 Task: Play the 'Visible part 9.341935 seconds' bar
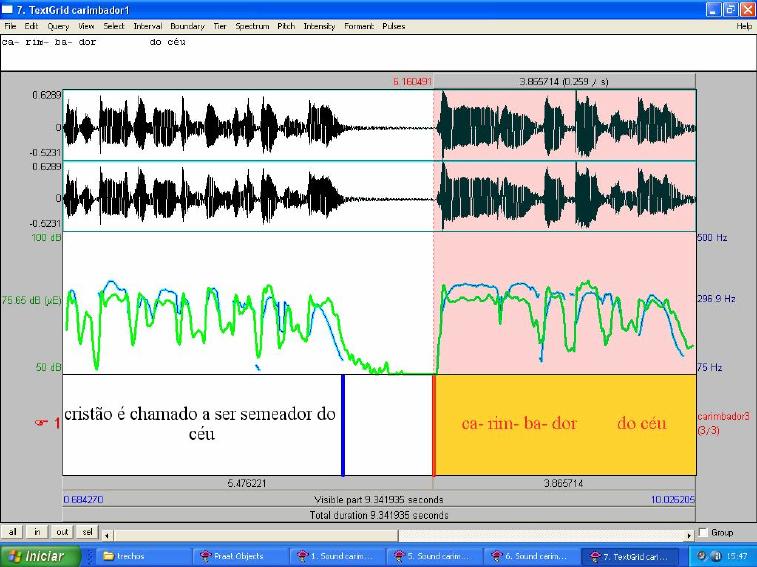click(379, 499)
